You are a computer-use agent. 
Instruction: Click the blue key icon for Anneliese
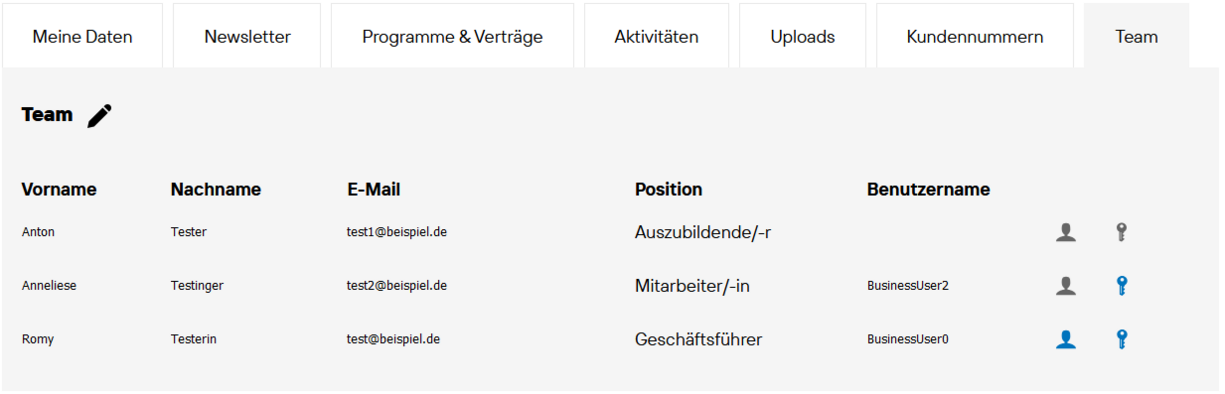coord(1122,286)
